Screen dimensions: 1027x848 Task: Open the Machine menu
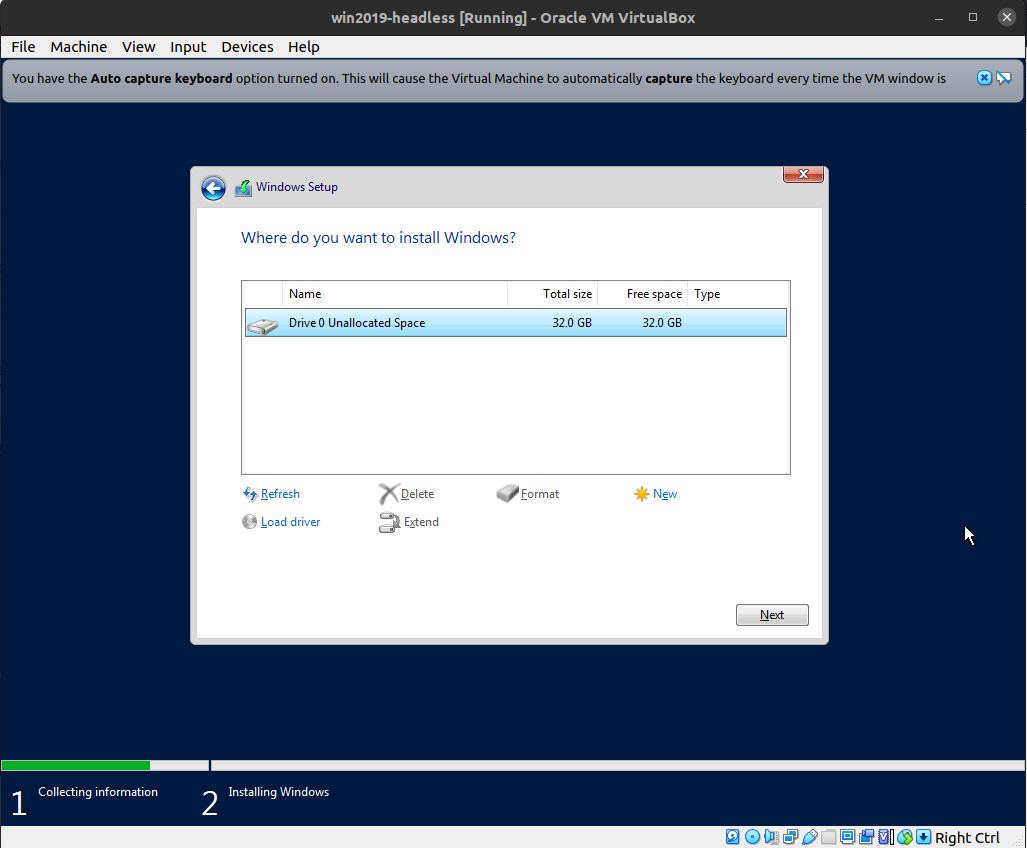click(79, 47)
